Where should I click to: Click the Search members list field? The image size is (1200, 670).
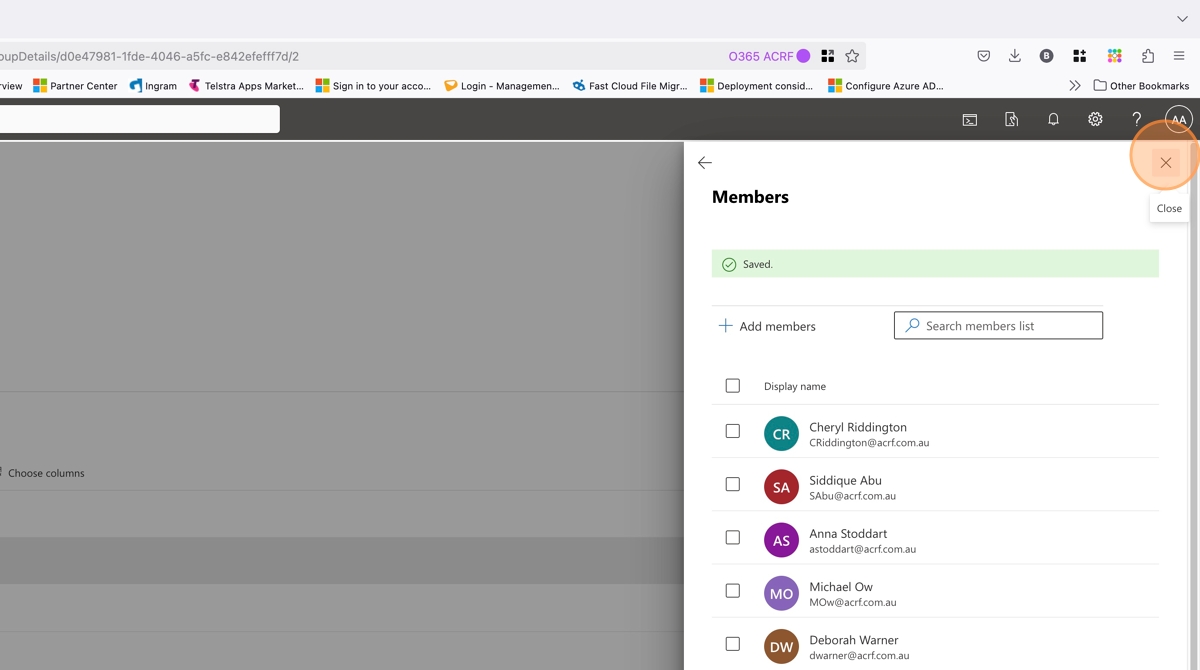tap(998, 325)
